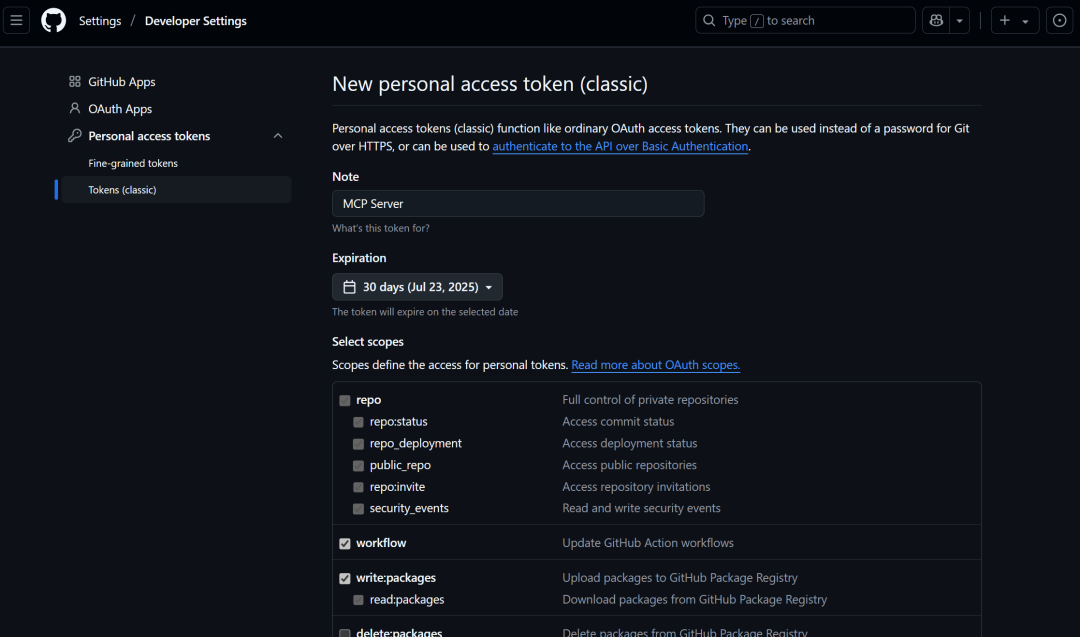Open the Expiration 30 days dropdown
Screen dimensions: 1080x637
(417, 287)
